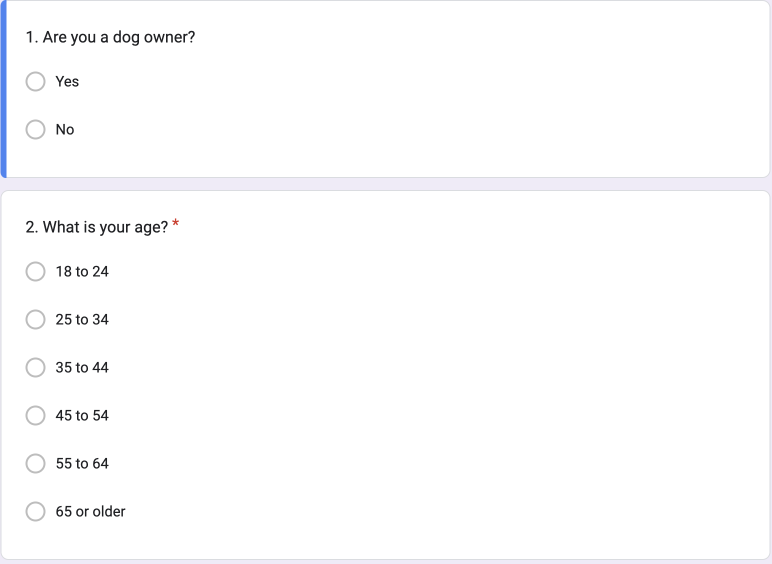Click the "45 to 54" label text
Image resolution: width=772 pixels, height=564 pixels.
82,416
